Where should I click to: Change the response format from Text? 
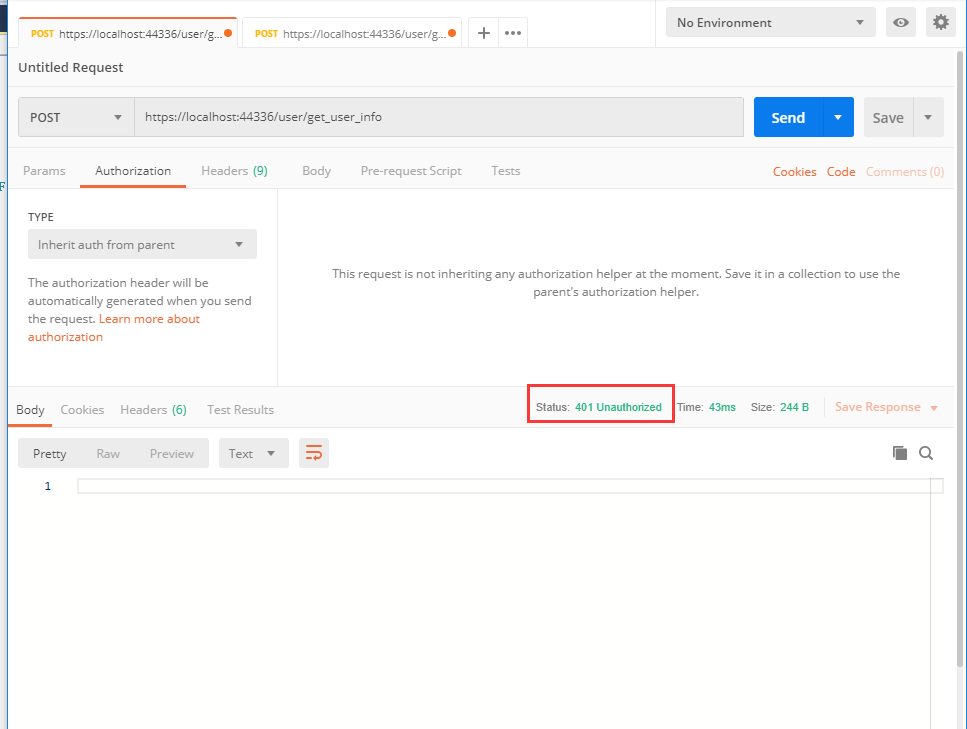[x=253, y=452]
